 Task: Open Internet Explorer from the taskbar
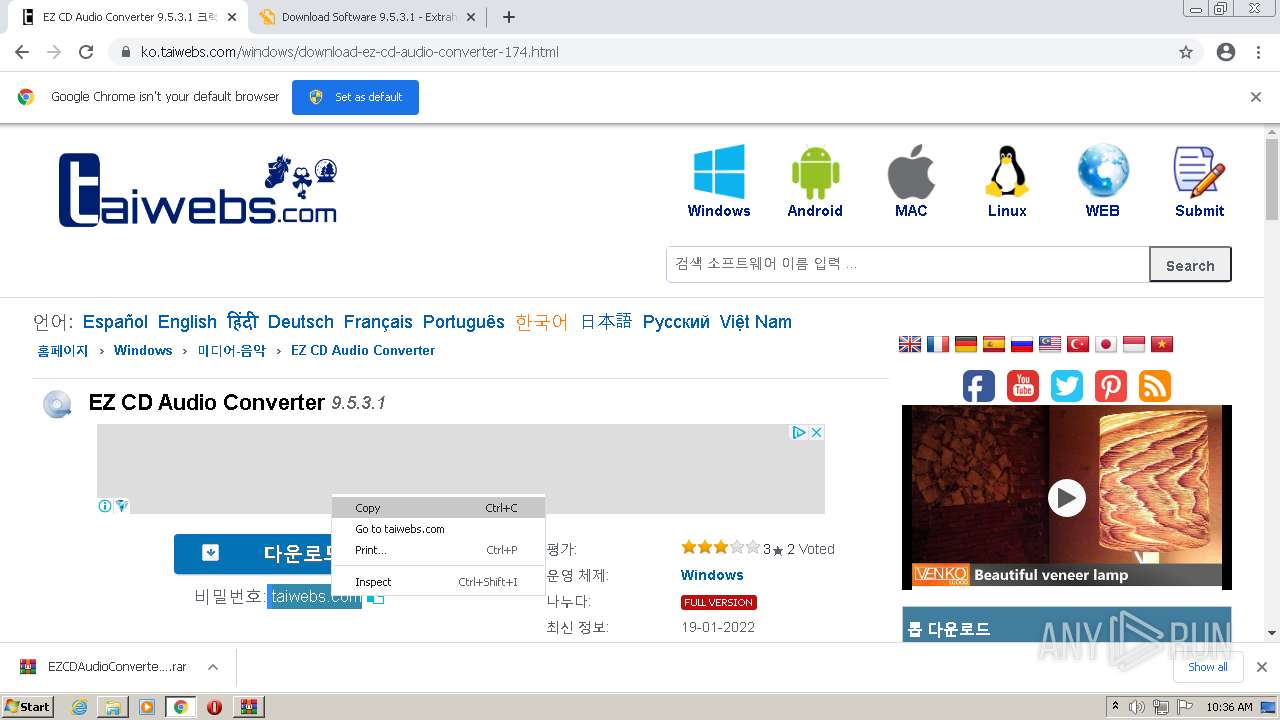pos(80,707)
